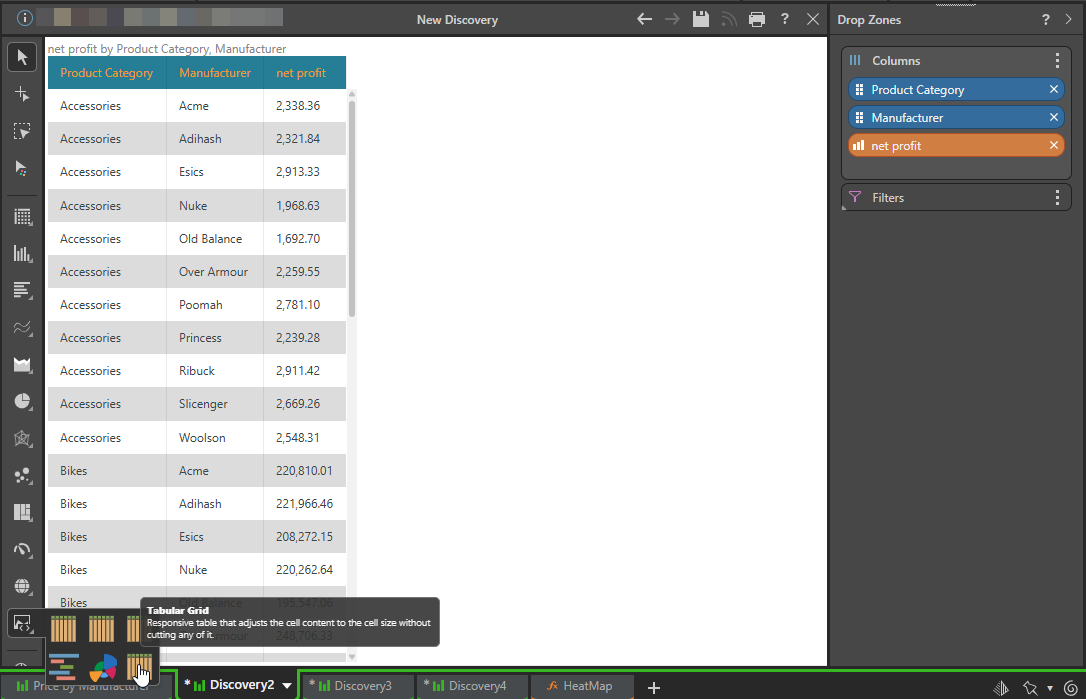The height and width of the screenshot is (699, 1086).
Task: Open the Discovery2 tab dropdown arrow
Action: click(x=287, y=686)
